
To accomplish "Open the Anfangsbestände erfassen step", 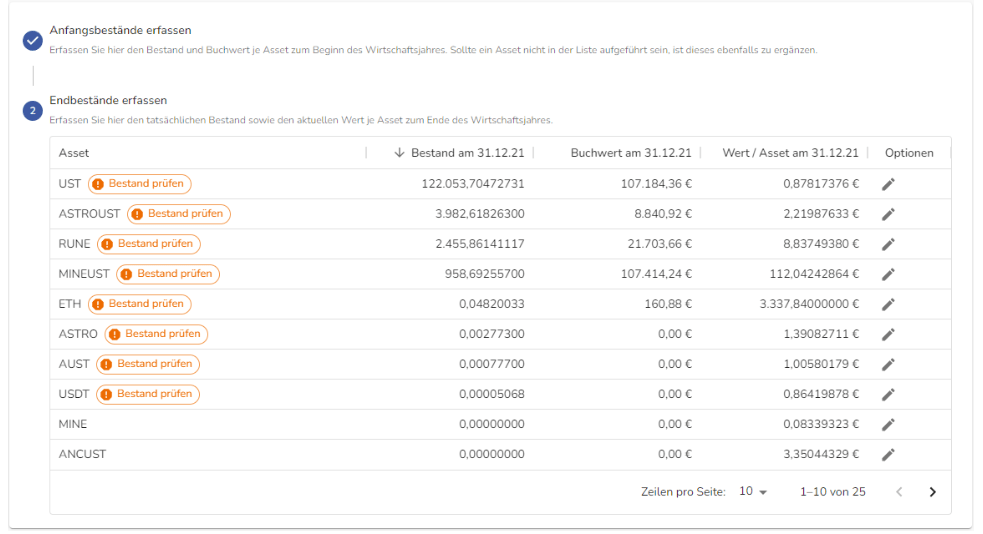I will [x=120, y=30].
